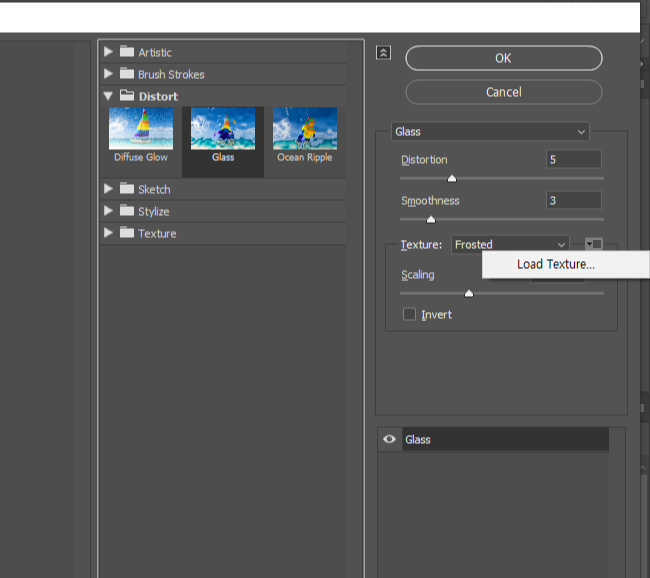Hide the Glass effect layer
This screenshot has width=650, height=578.
point(389,439)
